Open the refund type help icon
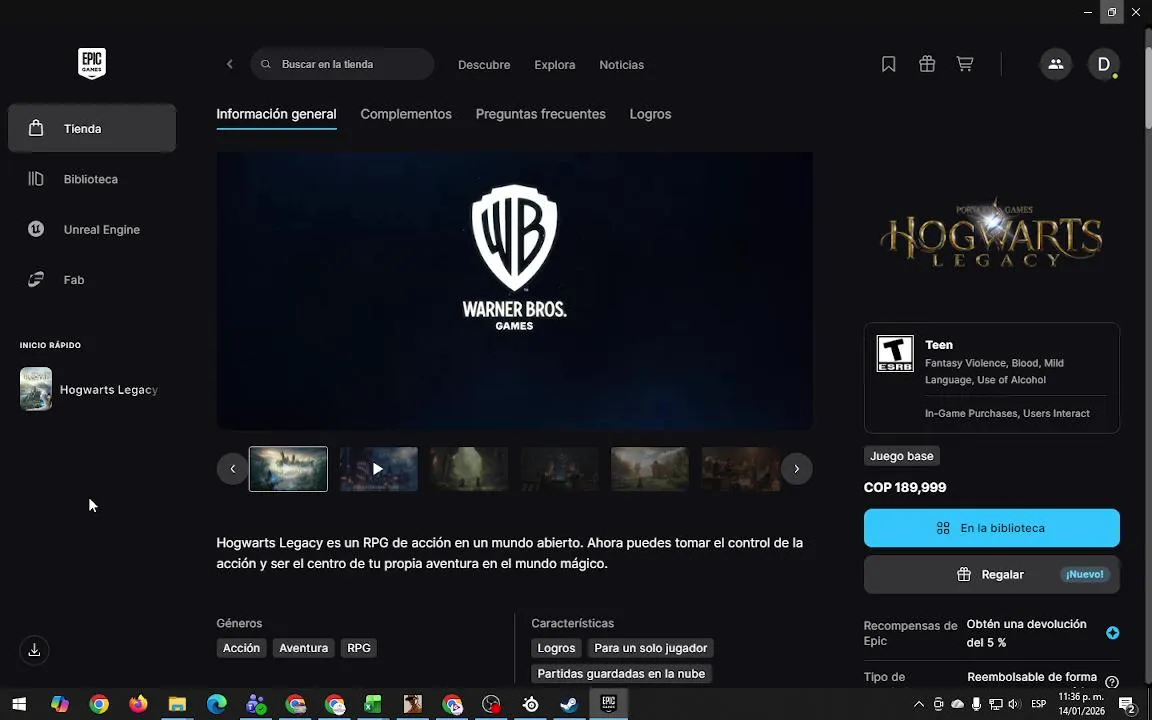This screenshot has height=720, width=1152. (1112, 683)
